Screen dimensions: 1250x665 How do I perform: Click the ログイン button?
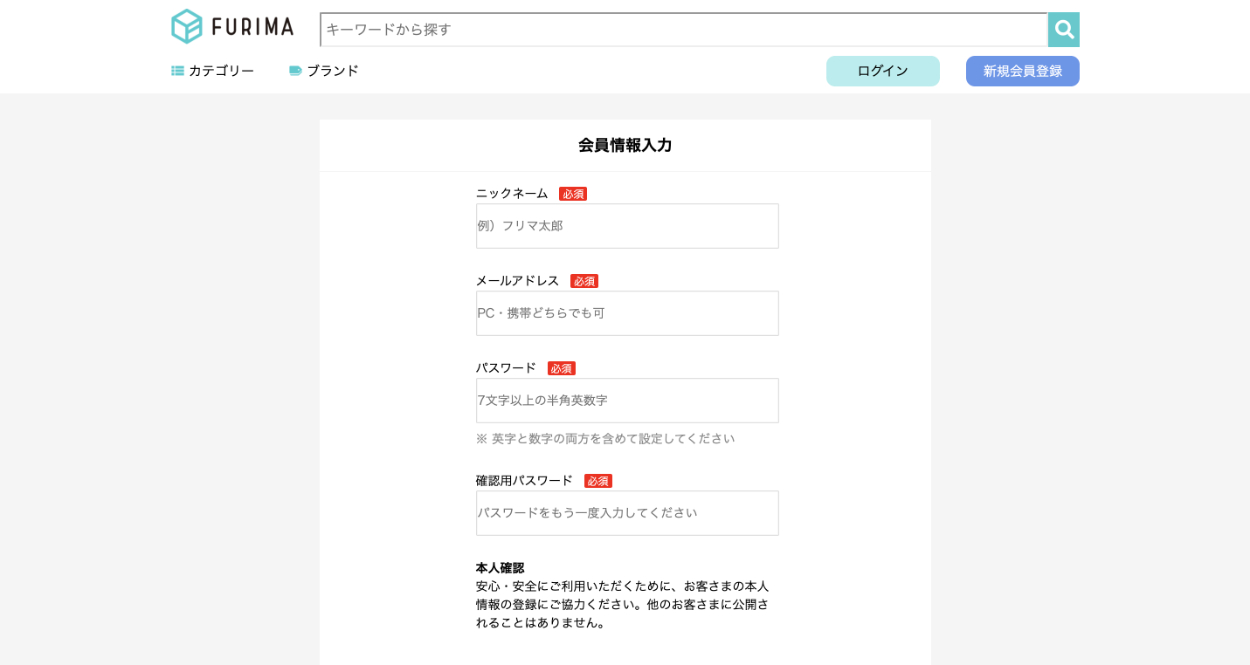tap(882, 71)
